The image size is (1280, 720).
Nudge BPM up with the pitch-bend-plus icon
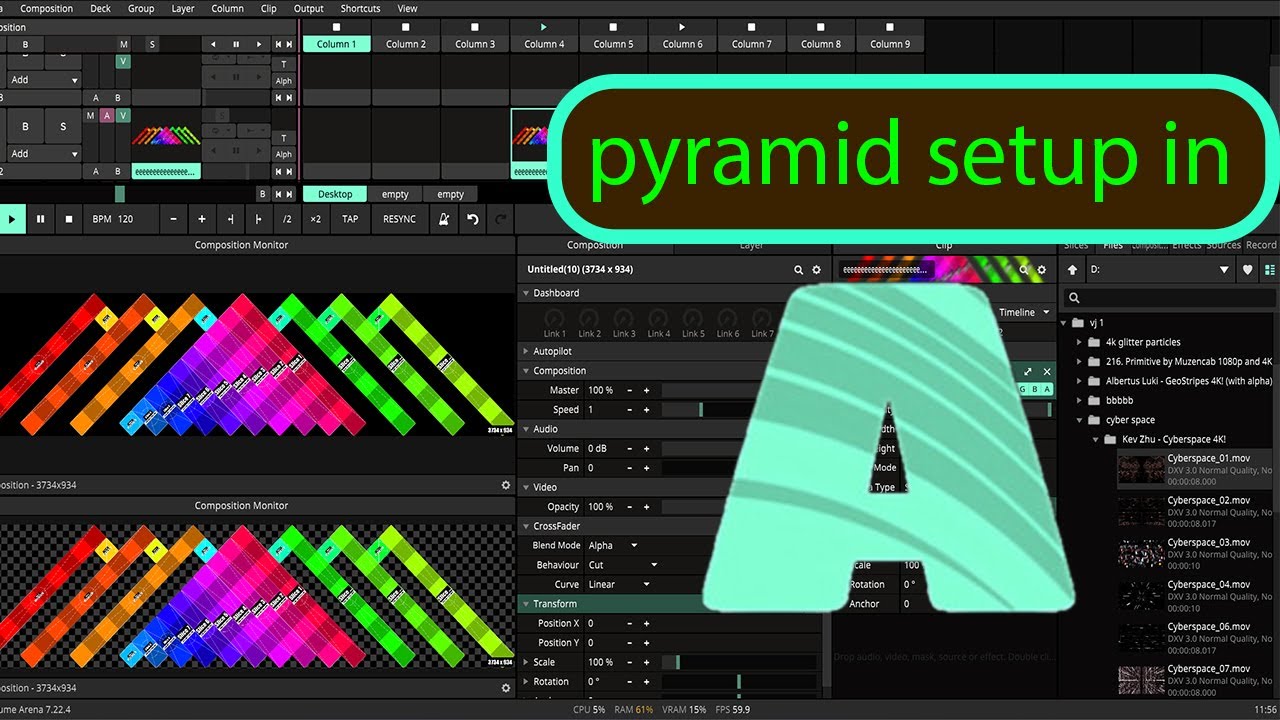coord(259,219)
